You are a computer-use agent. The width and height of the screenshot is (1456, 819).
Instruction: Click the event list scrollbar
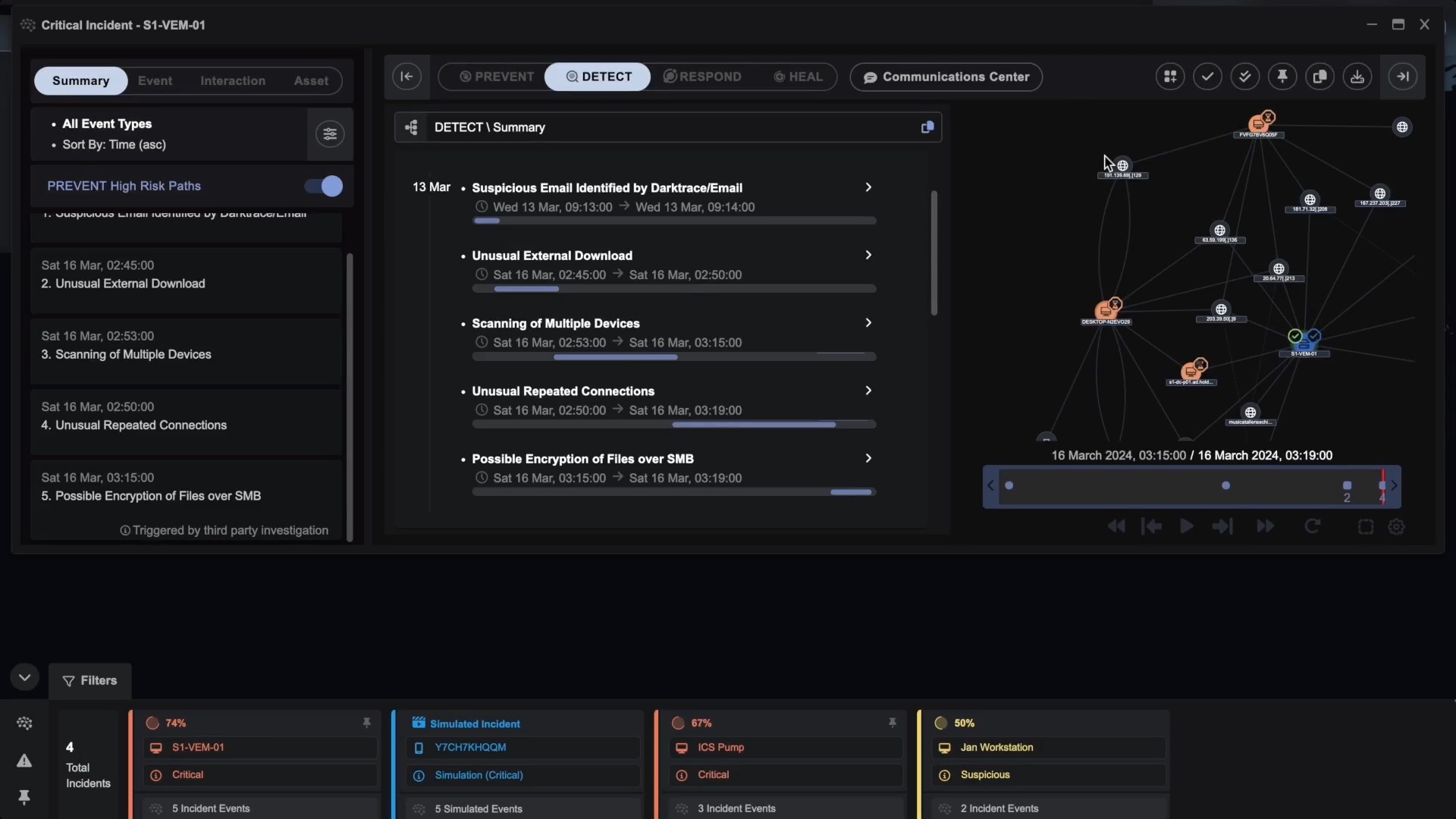point(934,252)
